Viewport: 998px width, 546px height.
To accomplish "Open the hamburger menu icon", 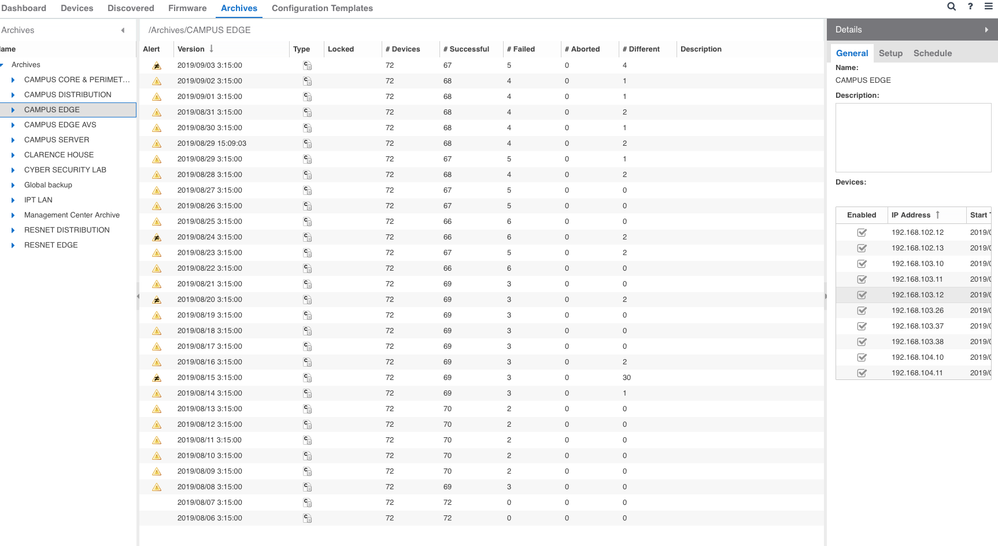I will (x=989, y=7).
